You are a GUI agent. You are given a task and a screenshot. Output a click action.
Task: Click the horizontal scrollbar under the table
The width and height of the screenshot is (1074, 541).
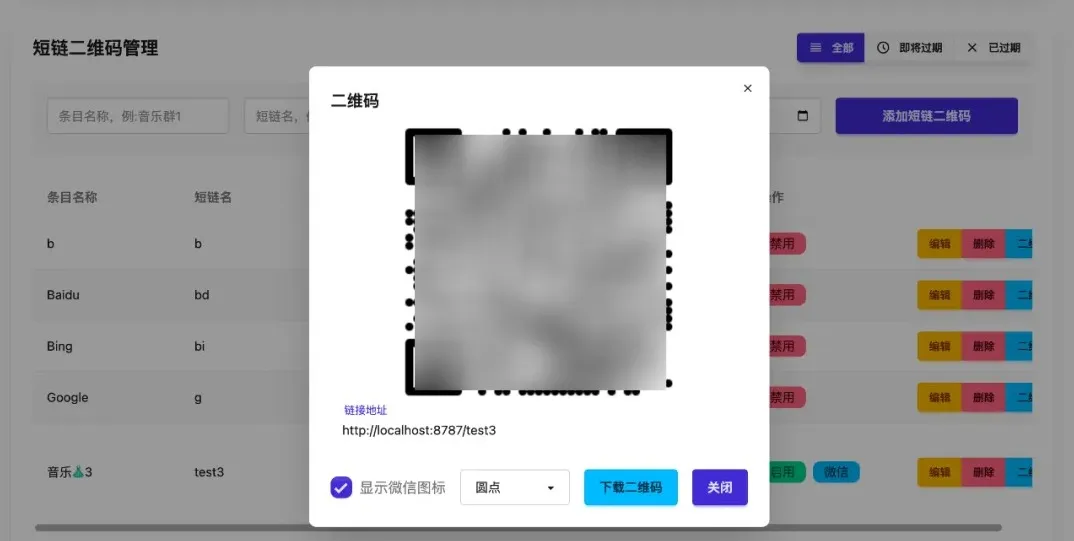coord(518,527)
